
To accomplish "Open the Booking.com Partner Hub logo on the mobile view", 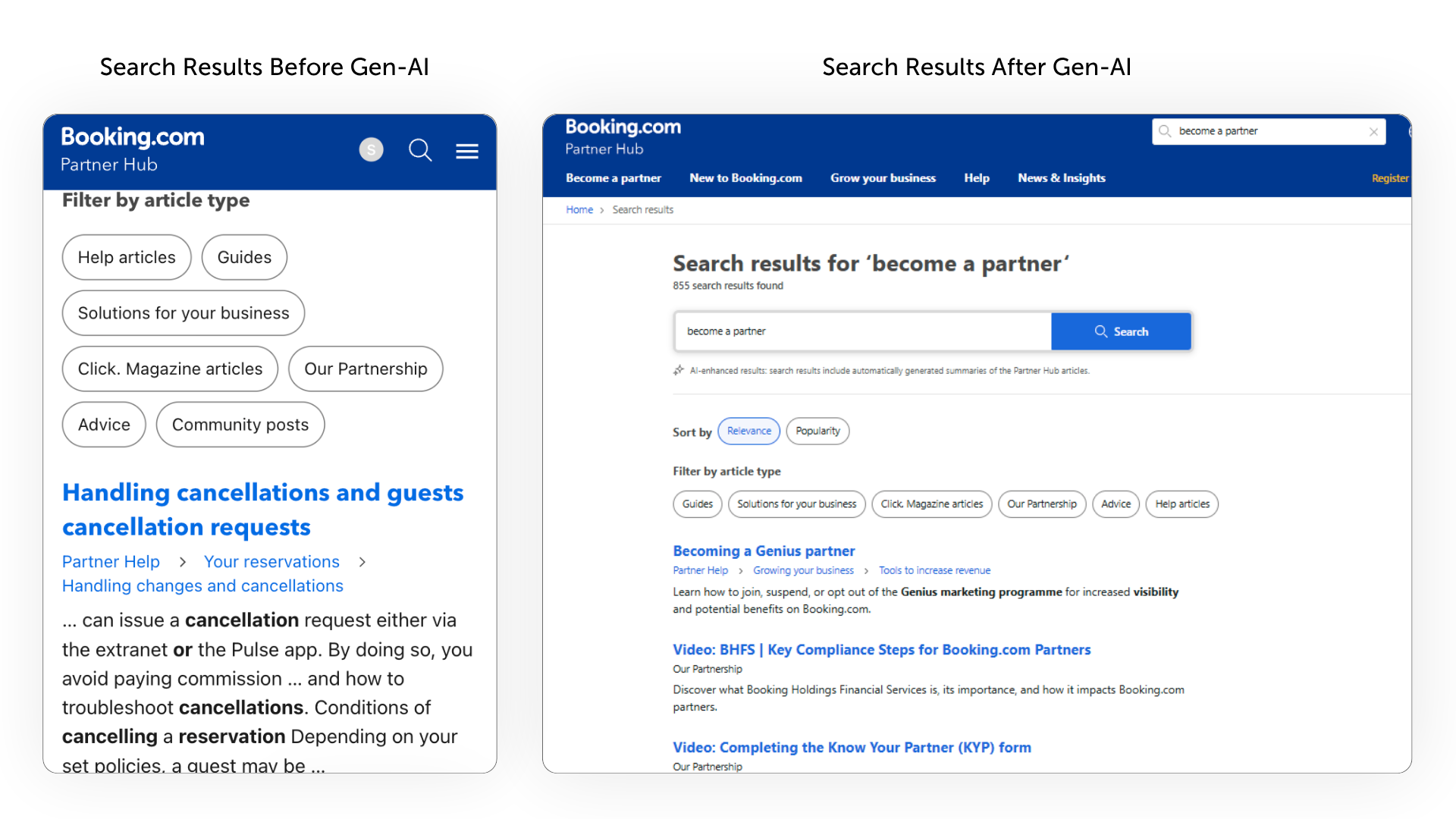I will point(133,149).
